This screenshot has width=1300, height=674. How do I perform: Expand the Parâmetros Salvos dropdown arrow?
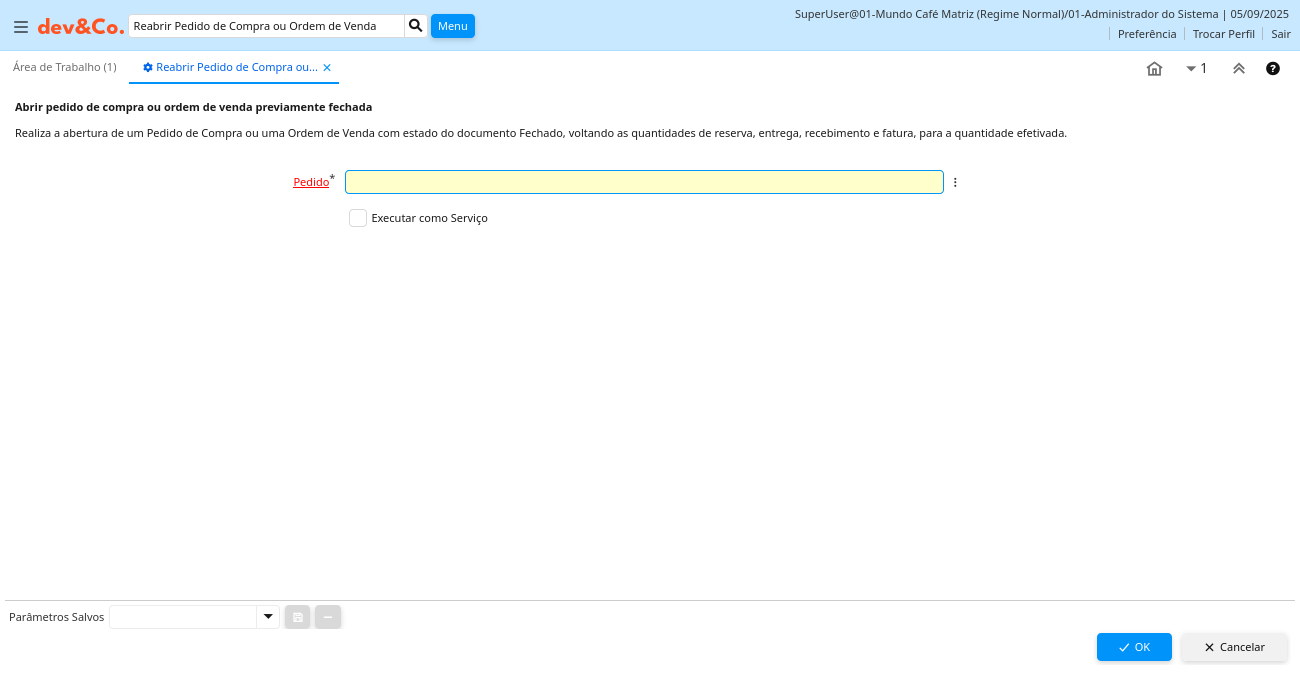click(x=267, y=617)
